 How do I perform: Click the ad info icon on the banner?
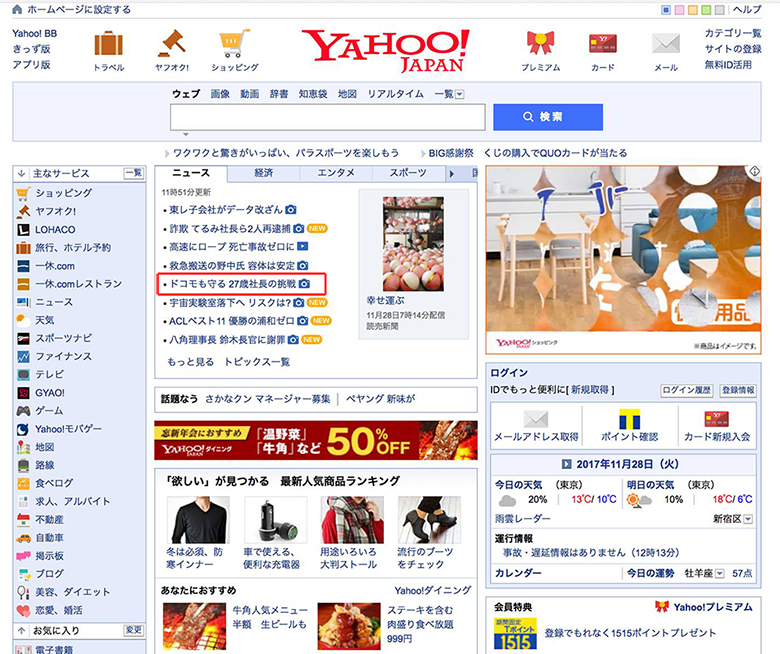click(755, 171)
